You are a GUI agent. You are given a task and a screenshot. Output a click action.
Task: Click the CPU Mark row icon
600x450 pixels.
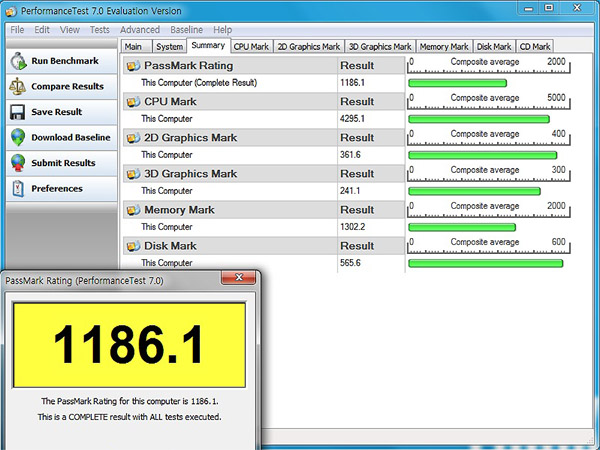pyautogui.click(x=133, y=102)
